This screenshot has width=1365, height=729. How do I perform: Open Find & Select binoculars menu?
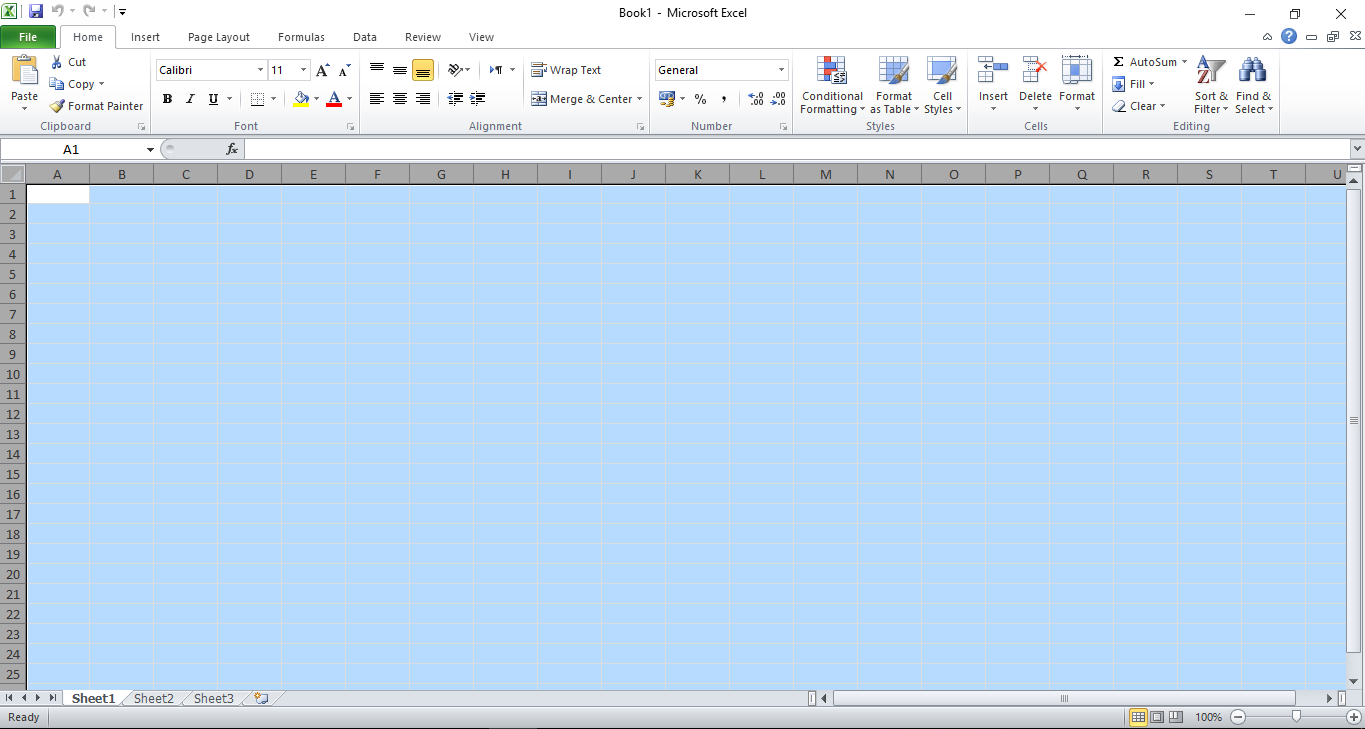click(x=1253, y=86)
